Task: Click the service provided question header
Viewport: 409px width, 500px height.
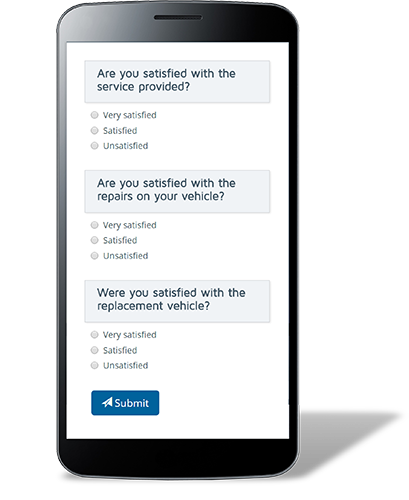Action: [x=177, y=81]
